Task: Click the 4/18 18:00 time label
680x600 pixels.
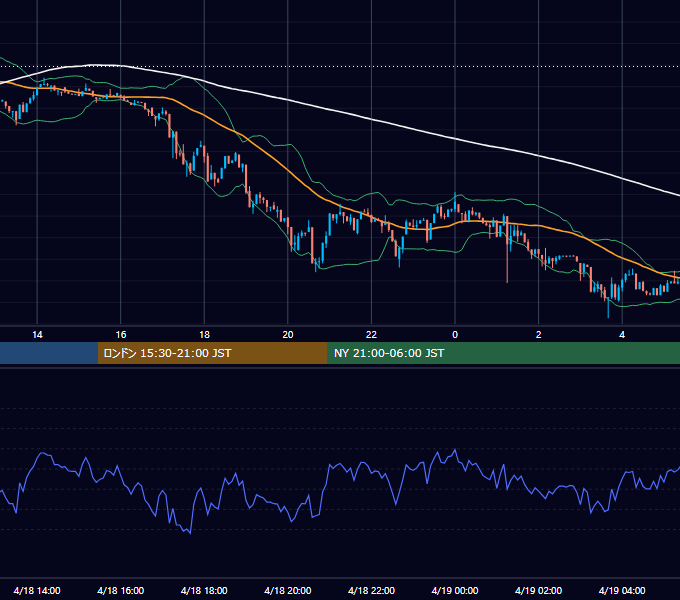Action: 204,590
